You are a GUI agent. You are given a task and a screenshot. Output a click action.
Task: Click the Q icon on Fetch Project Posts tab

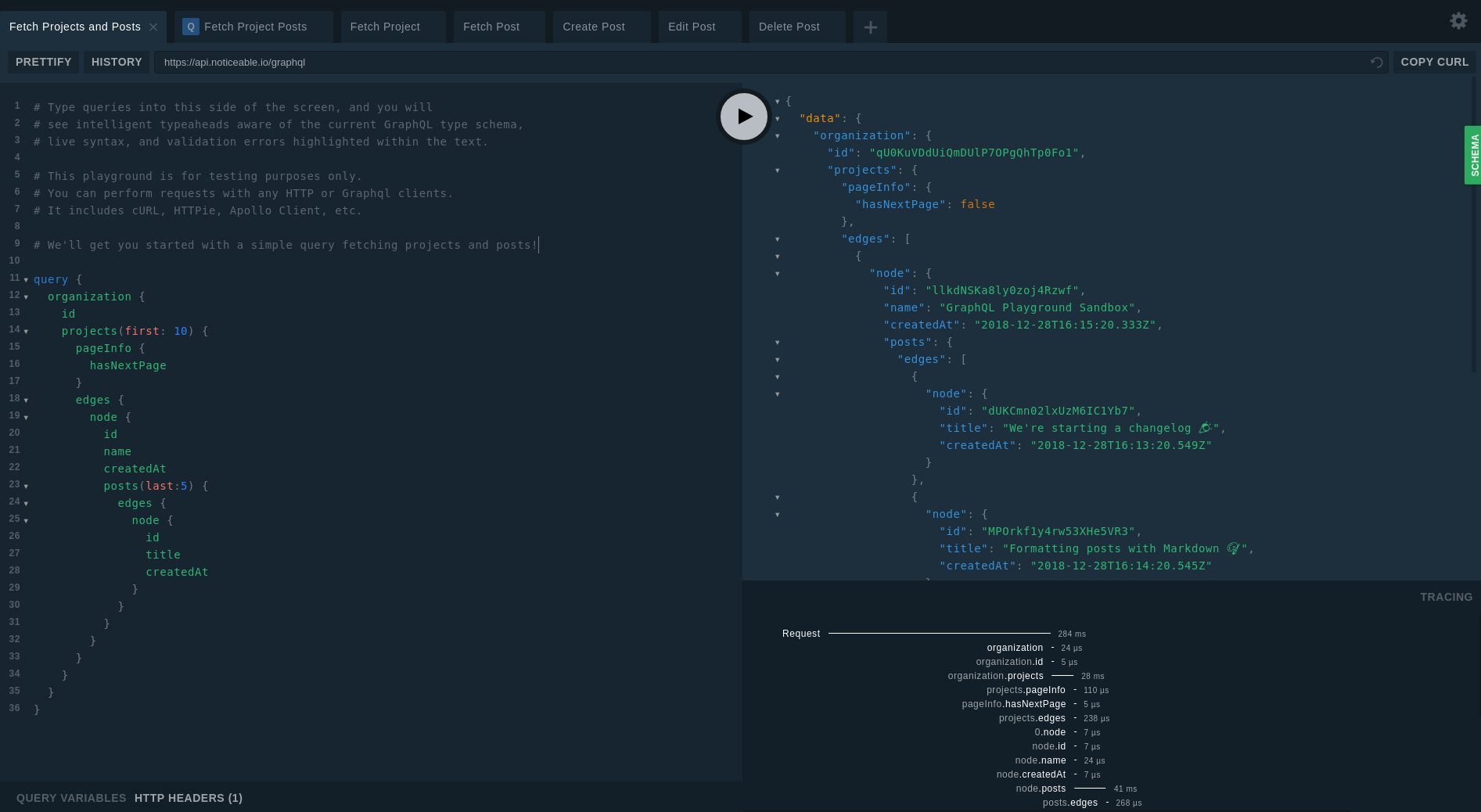point(190,27)
